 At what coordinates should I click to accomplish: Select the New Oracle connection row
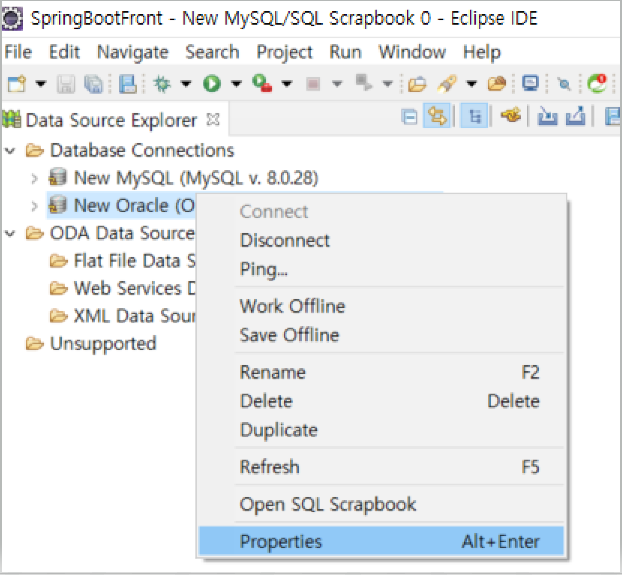(x=121, y=205)
